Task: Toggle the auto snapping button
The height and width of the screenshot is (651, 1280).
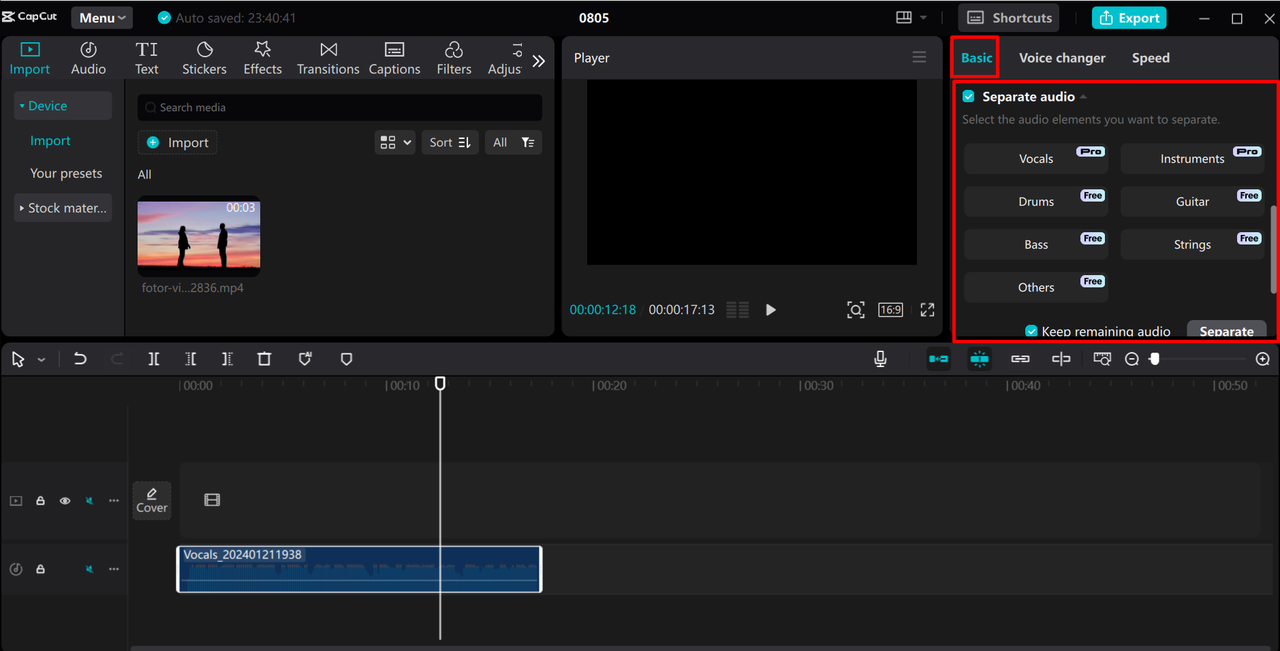Action: click(x=979, y=359)
